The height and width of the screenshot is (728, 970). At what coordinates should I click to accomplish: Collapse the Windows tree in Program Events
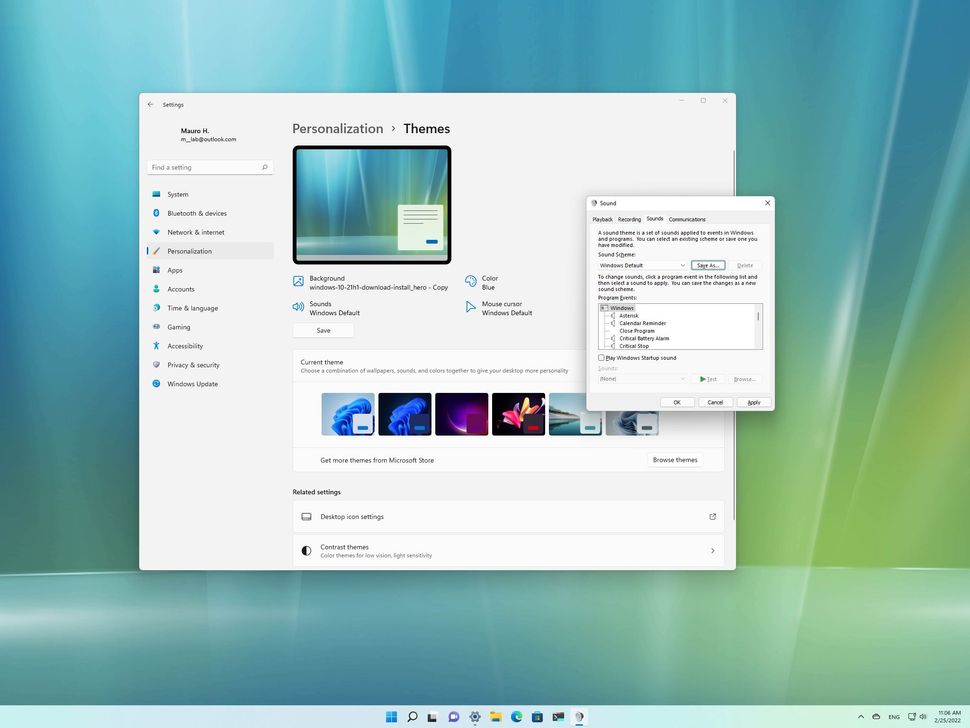pyautogui.click(x=602, y=308)
